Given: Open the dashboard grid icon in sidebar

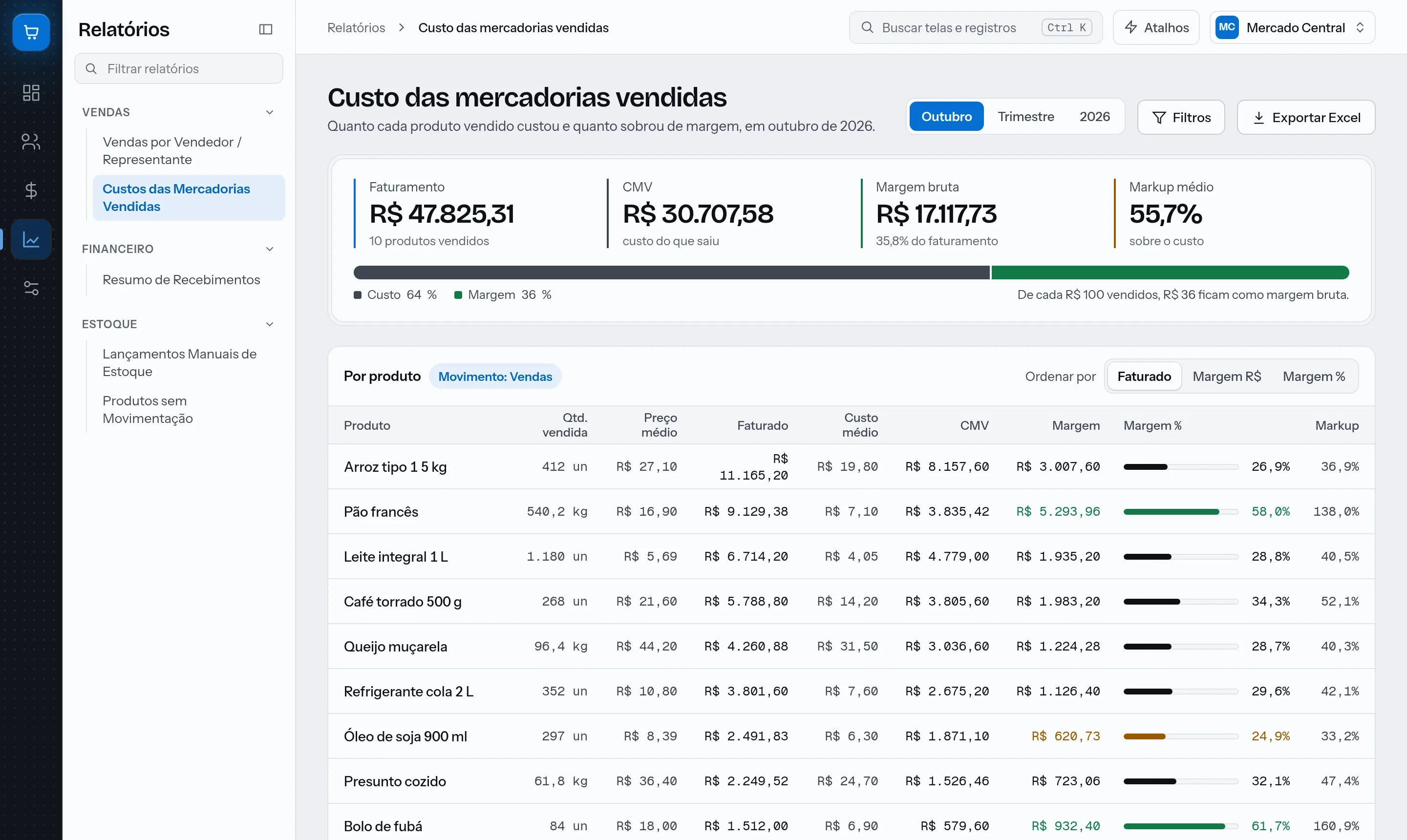Looking at the screenshot, I should (x=31, y=93).
